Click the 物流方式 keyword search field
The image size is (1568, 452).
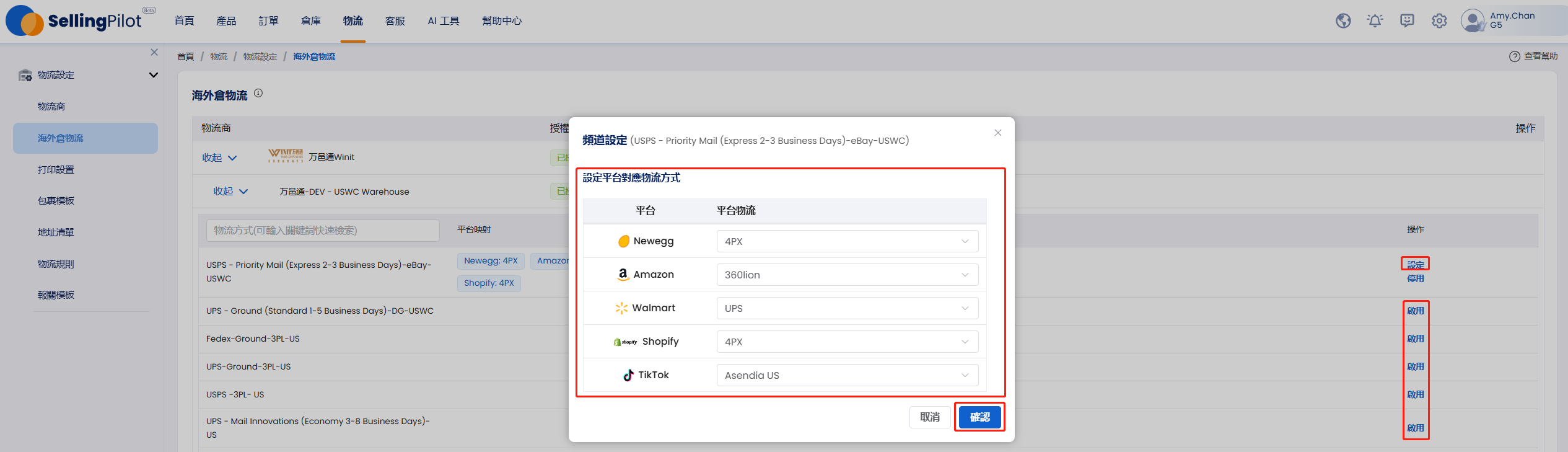click(x=323, y=231)
